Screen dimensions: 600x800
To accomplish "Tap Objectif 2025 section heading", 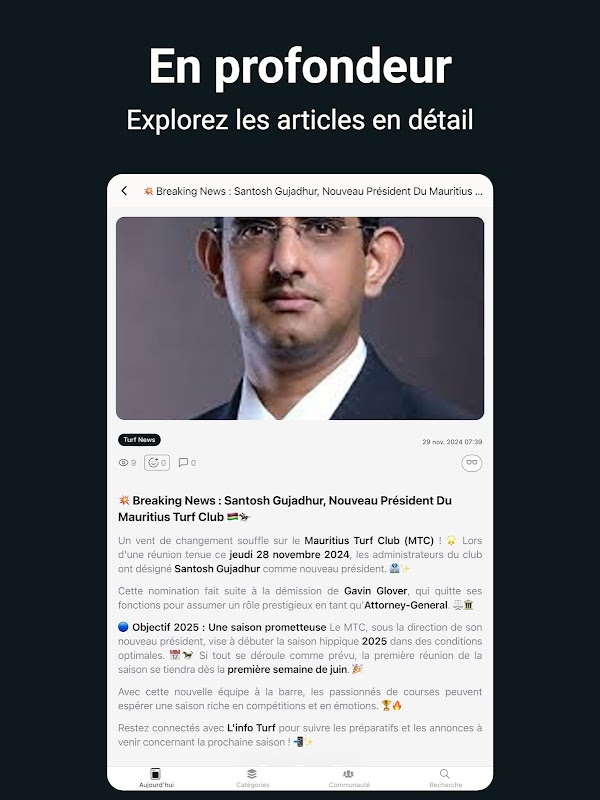I will [x=229, y=627].
